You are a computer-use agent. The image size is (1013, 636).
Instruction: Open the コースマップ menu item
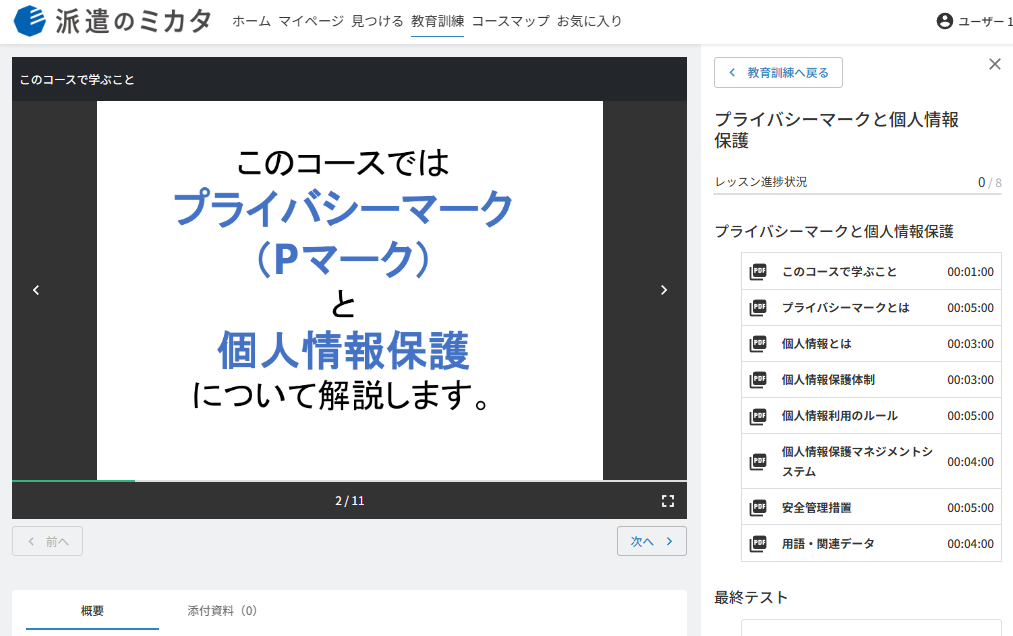pyautogui.click(x=510, y=21)
